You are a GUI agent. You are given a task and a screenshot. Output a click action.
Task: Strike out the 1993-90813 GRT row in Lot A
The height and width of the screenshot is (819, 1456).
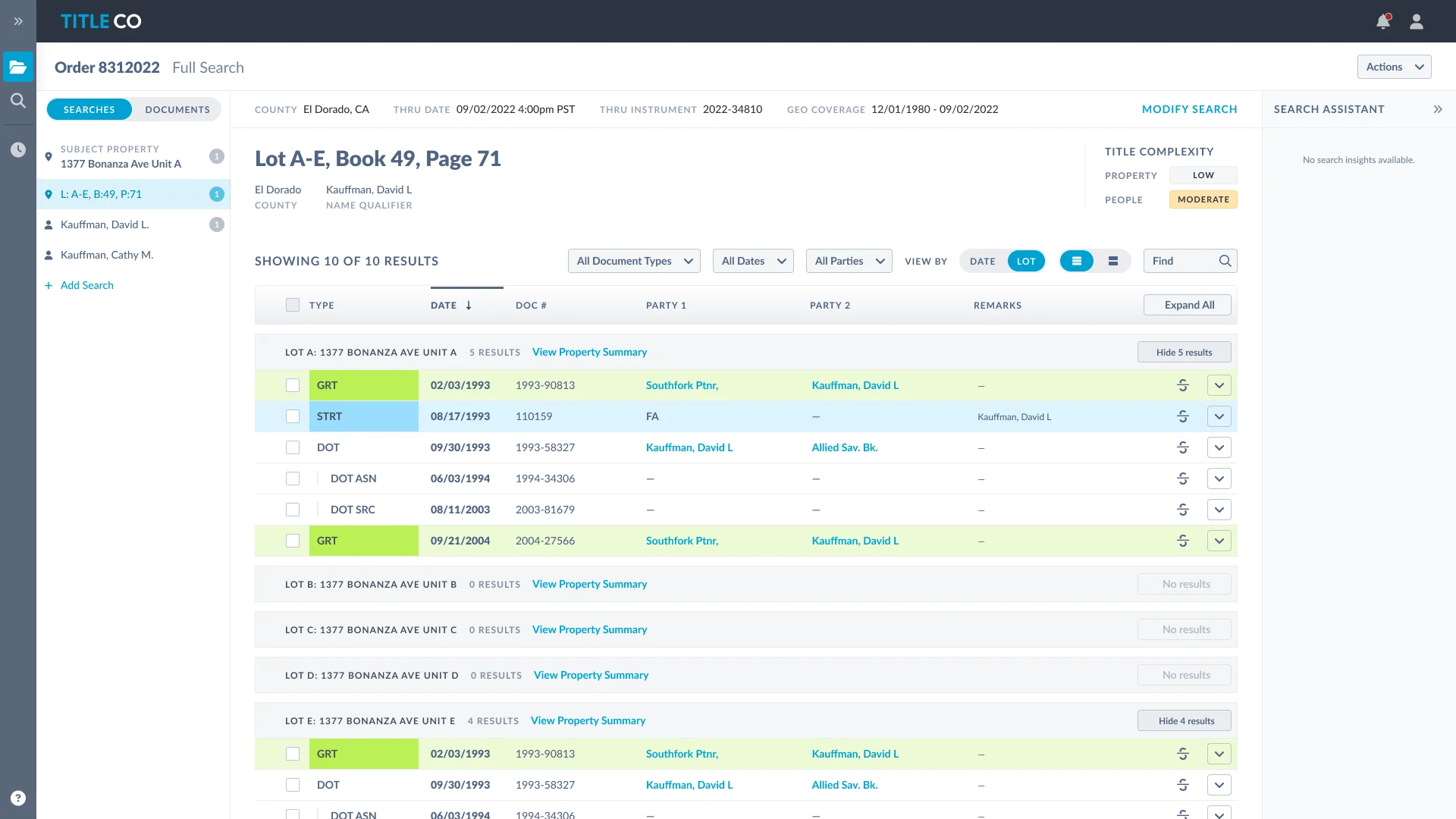[1183, 385]
